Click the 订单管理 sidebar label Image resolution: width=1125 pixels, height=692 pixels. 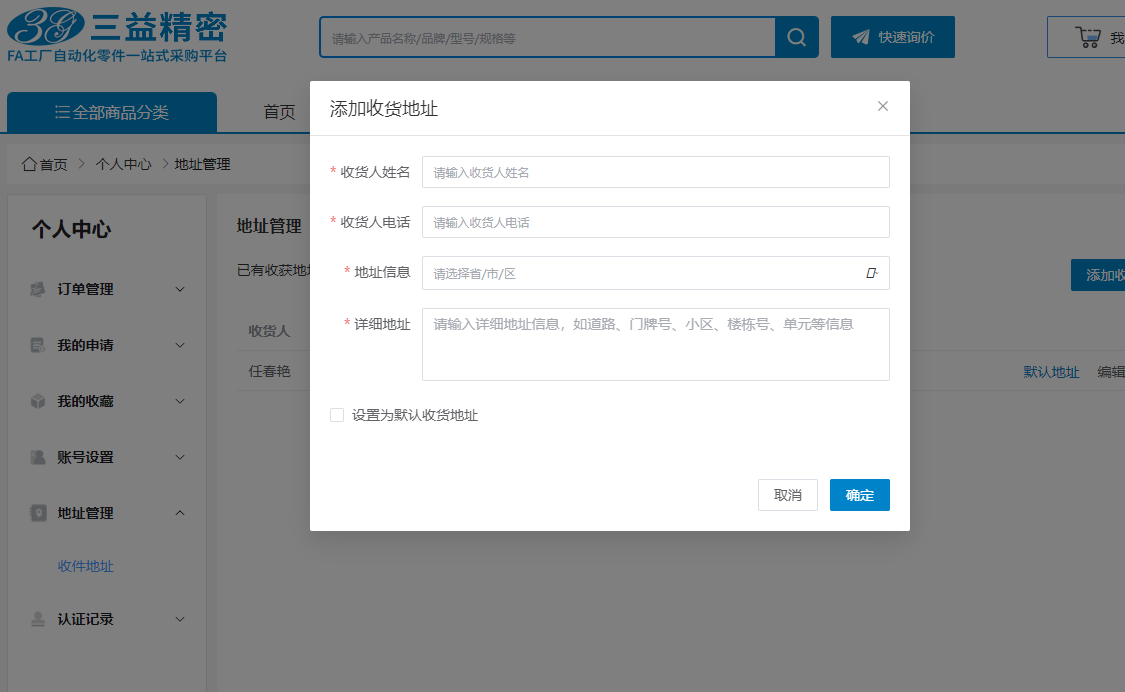(85, 289)
